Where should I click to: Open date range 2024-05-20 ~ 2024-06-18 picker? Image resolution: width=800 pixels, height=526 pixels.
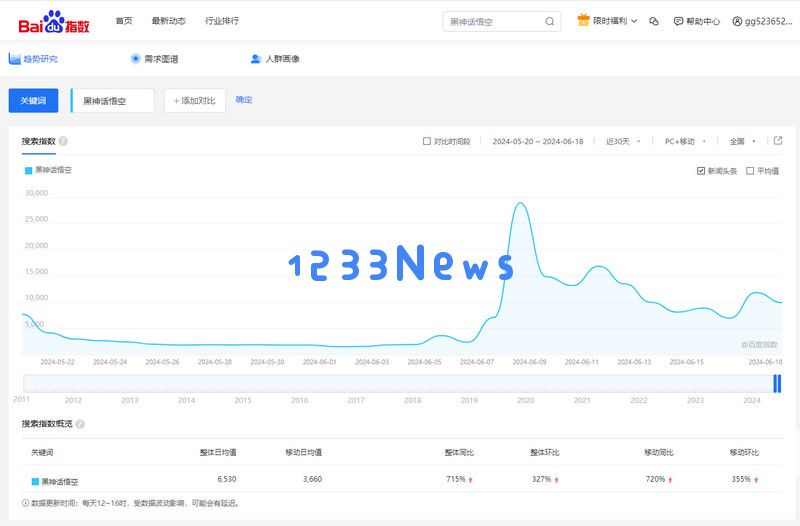point(538,141)
